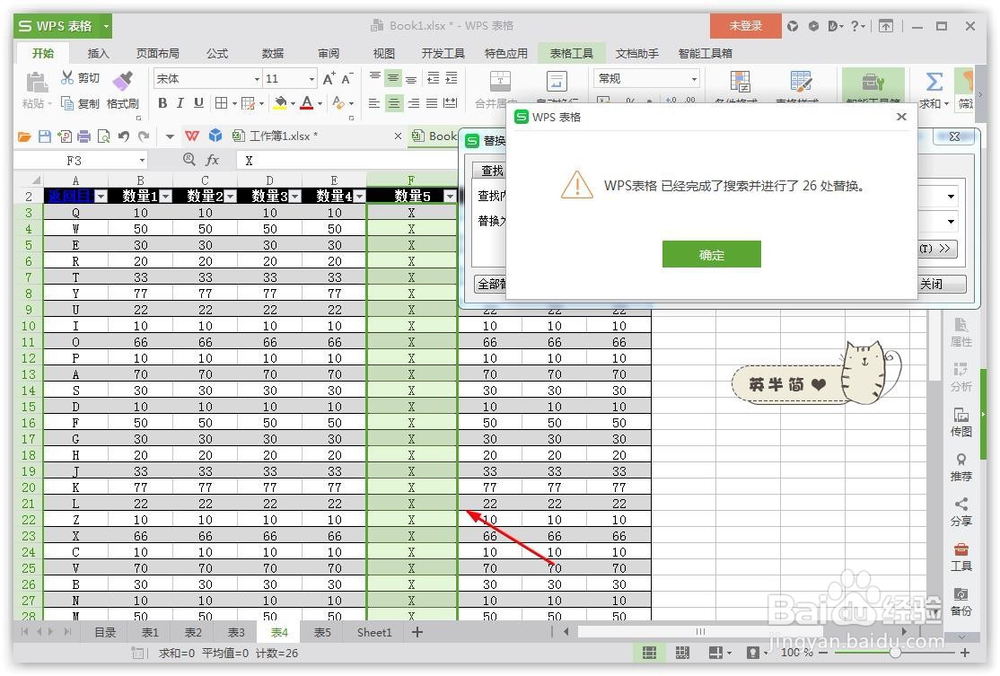This screenshot has width=1000, height=676.
Task: Click the decrease indent icon
Action: [433, 78]
